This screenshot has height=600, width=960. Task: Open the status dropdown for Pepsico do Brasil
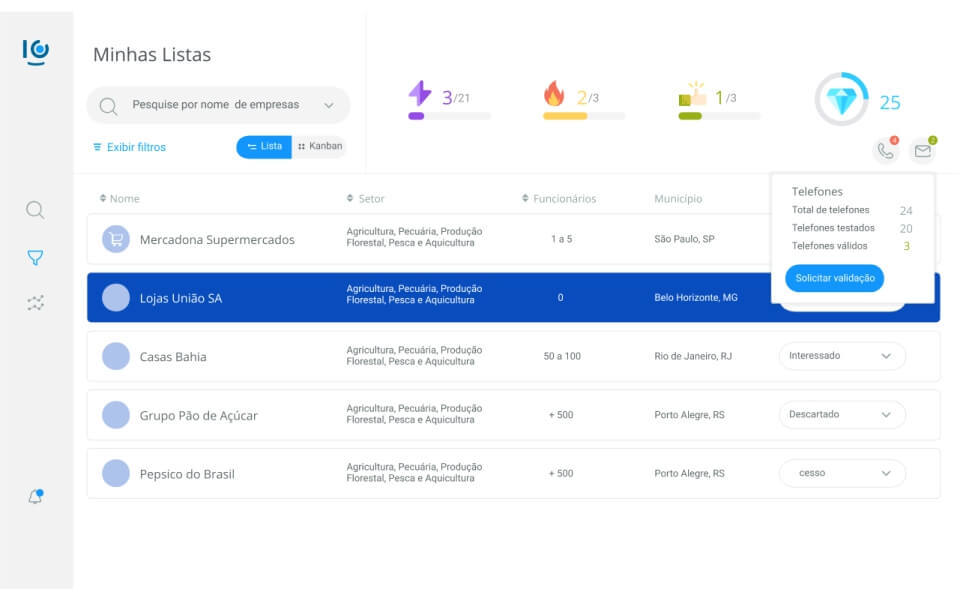pyautogui.click(x=842, y=473)
